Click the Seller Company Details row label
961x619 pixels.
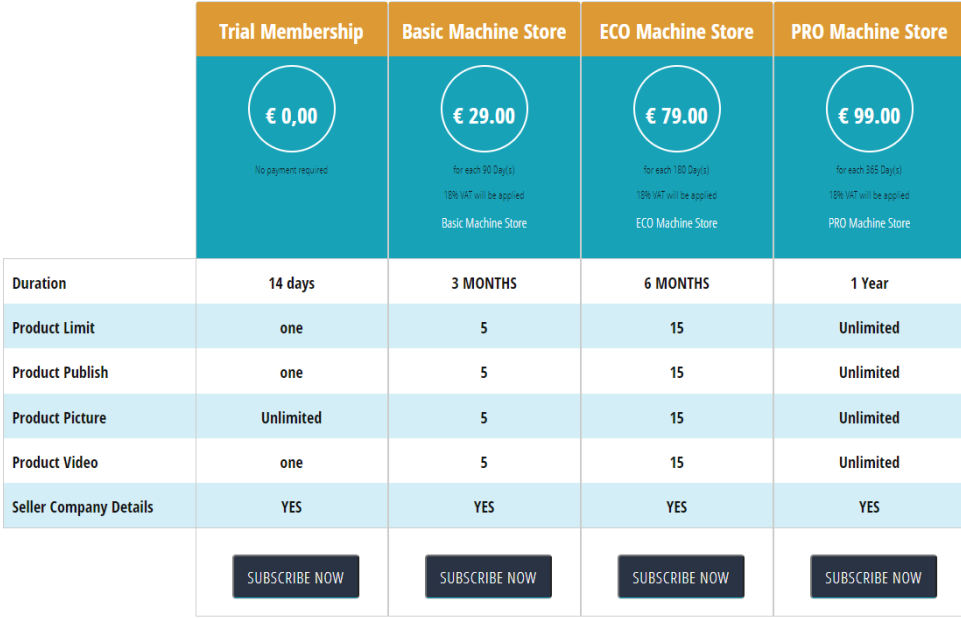tap(83, 507)
